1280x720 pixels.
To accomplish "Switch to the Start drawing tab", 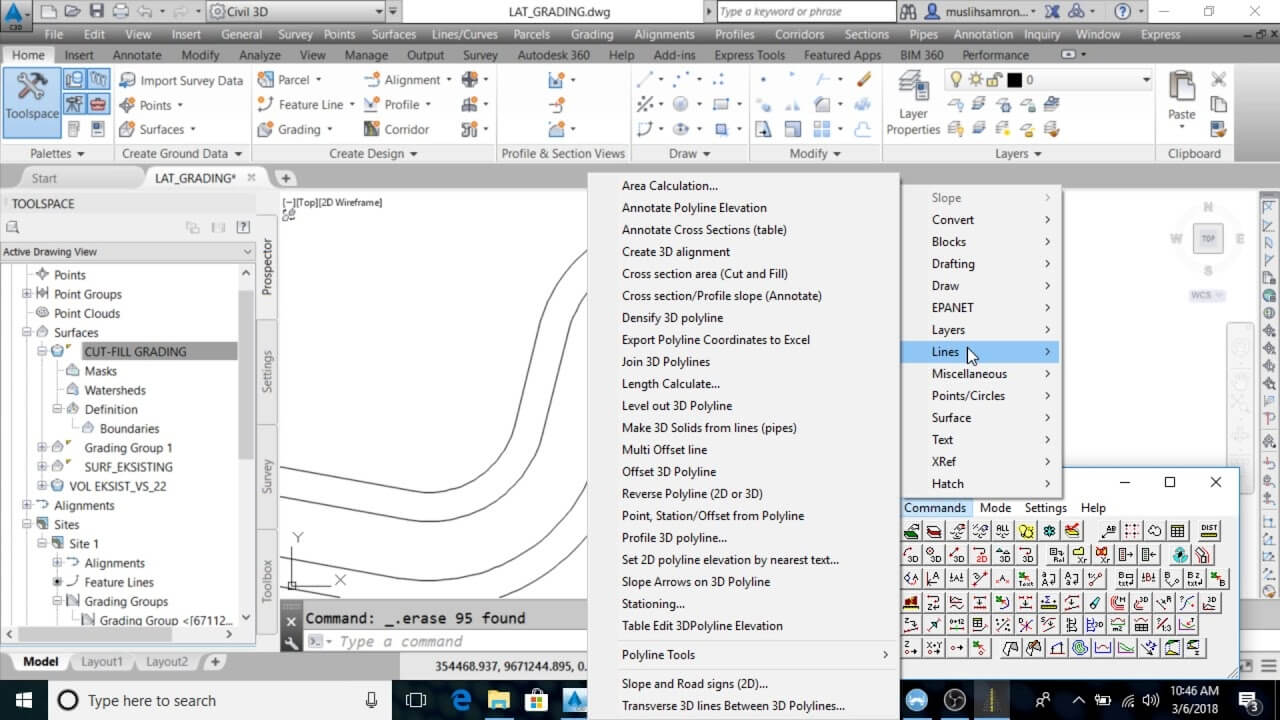I will 44,178.
